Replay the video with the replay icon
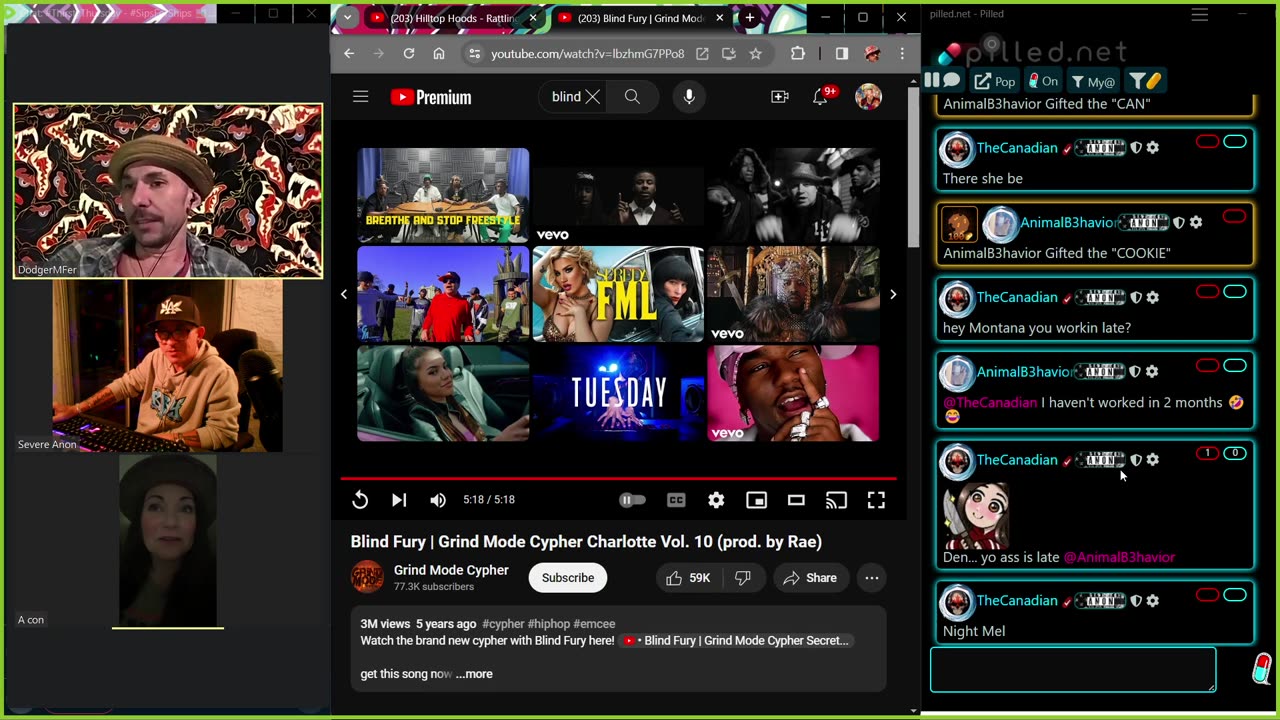The width and height of the screenshot is (1280, 720). (x=360, y=500)
